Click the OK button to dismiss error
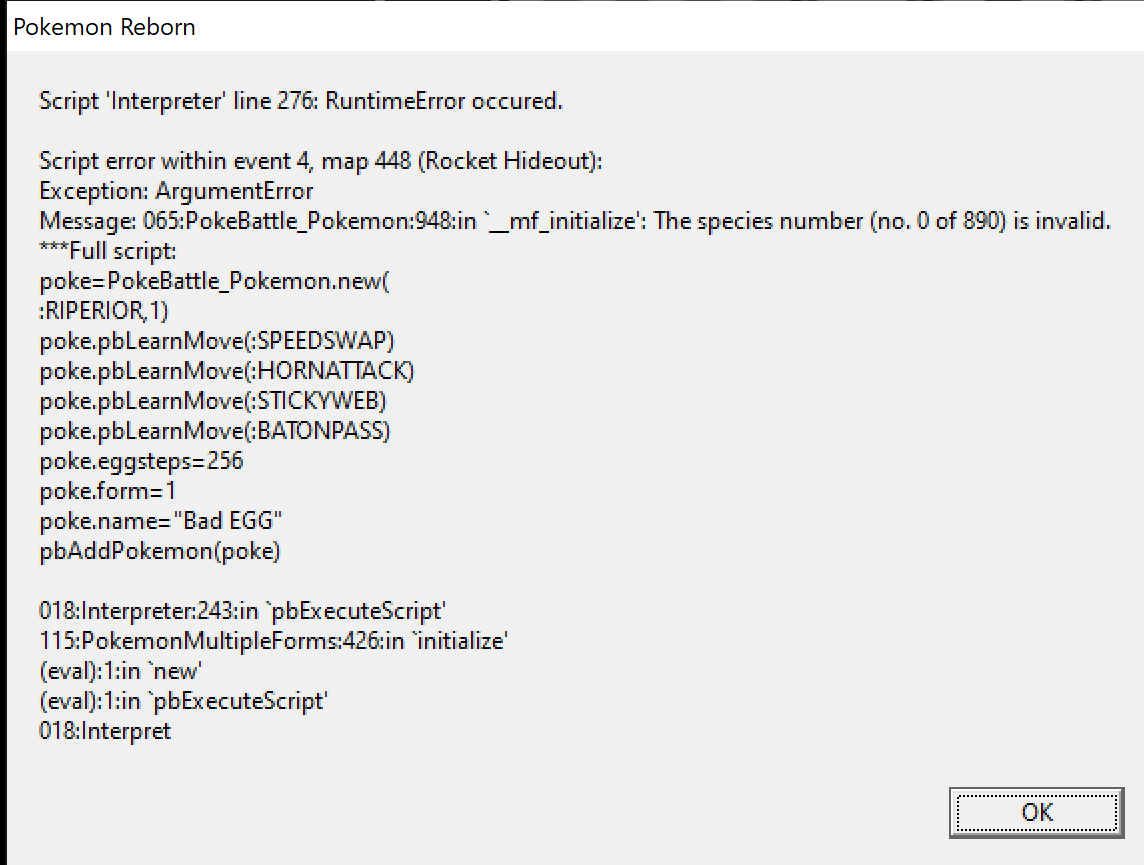 pyautogui.click(x=1036, y=812)
